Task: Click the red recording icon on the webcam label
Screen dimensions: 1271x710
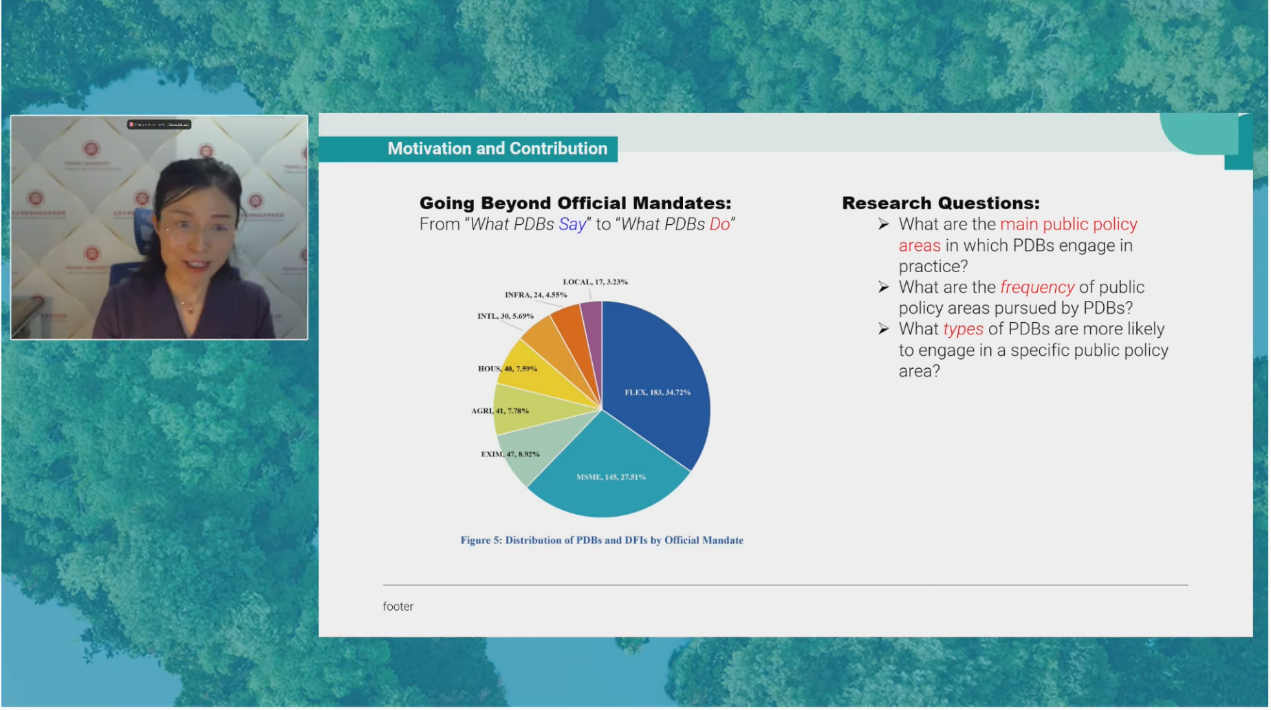Action: [x=131, y=124]
